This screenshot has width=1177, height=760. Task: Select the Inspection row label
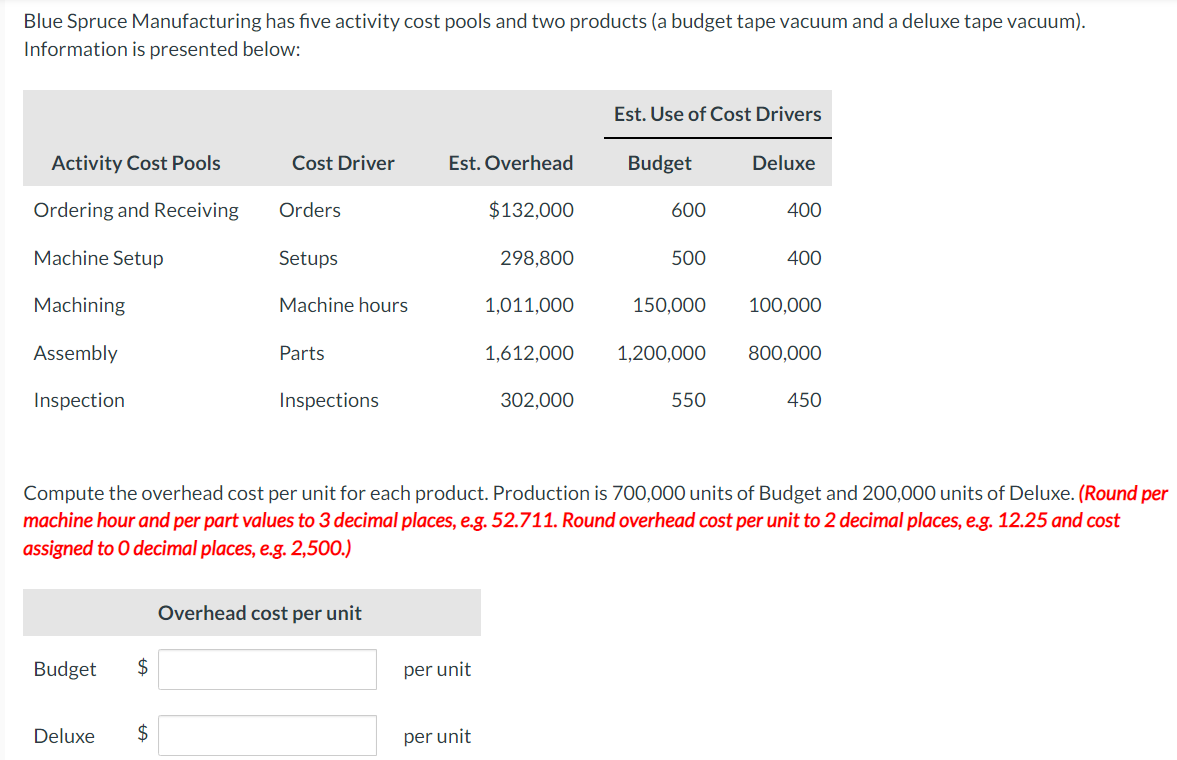tap(79, 399)
